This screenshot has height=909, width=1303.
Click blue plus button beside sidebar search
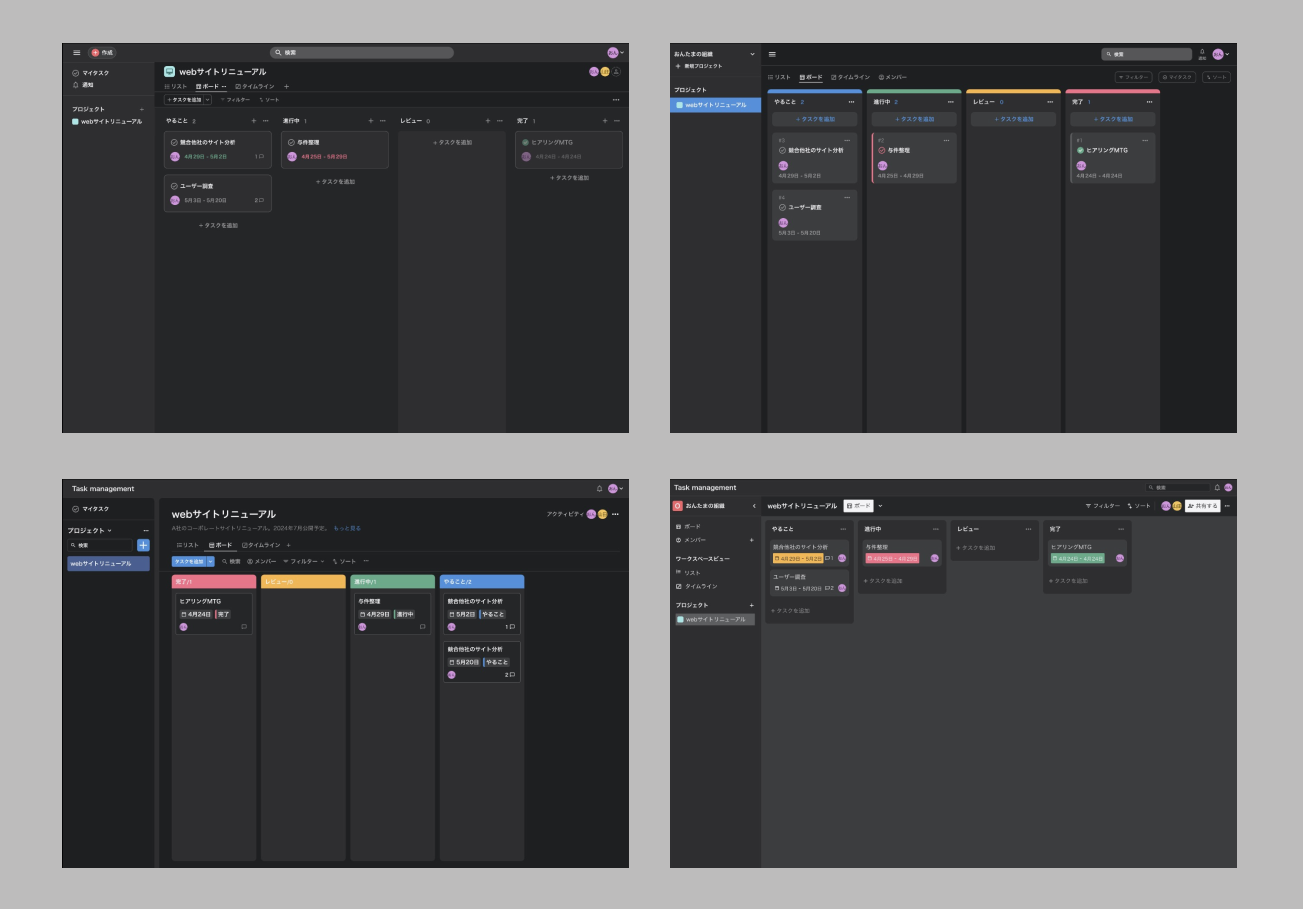(x=143, y=545)
